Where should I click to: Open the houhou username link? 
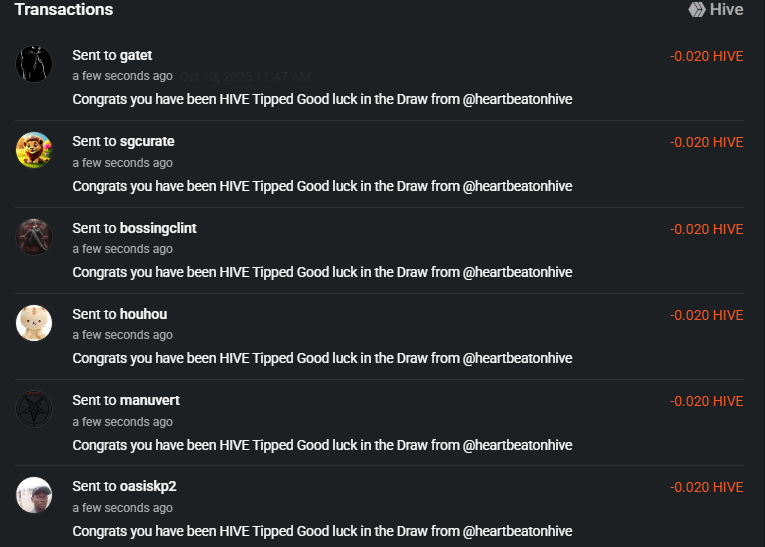[143, 314]
